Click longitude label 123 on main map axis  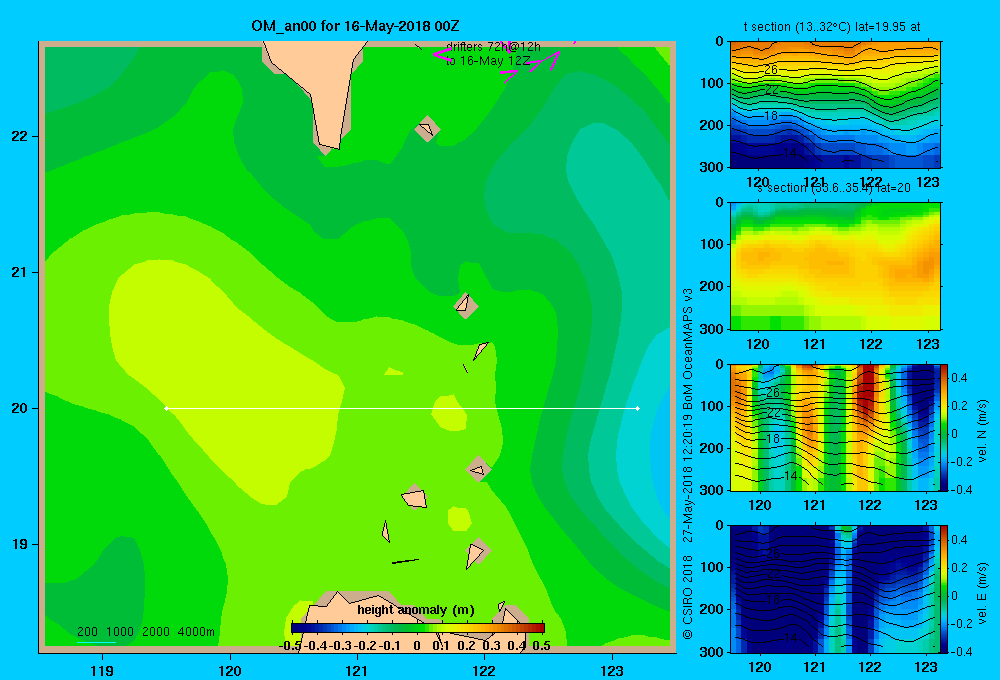click(x=612, y=671)
